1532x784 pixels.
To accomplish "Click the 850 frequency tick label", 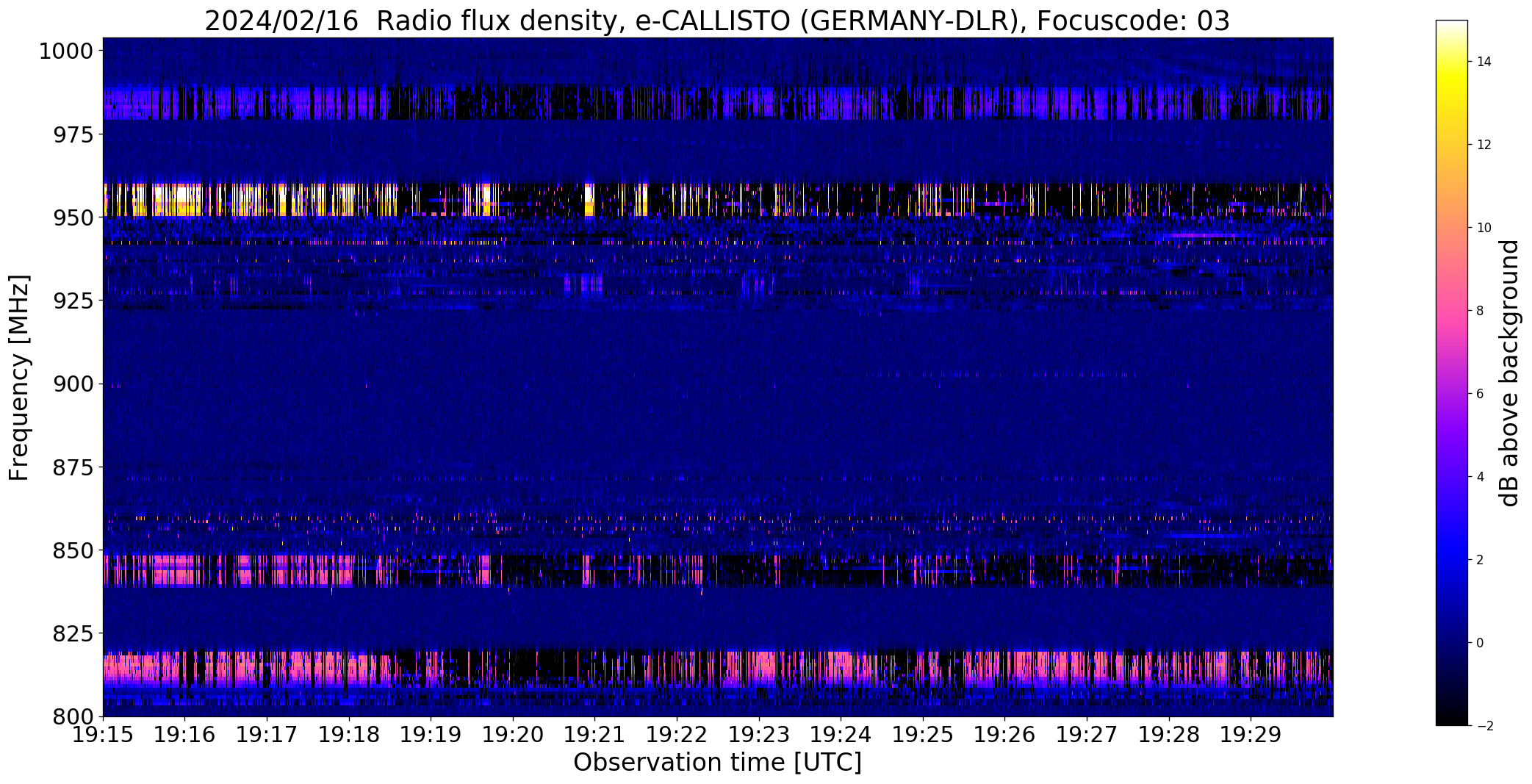I will pyautogui.click(x=73, y=550).
